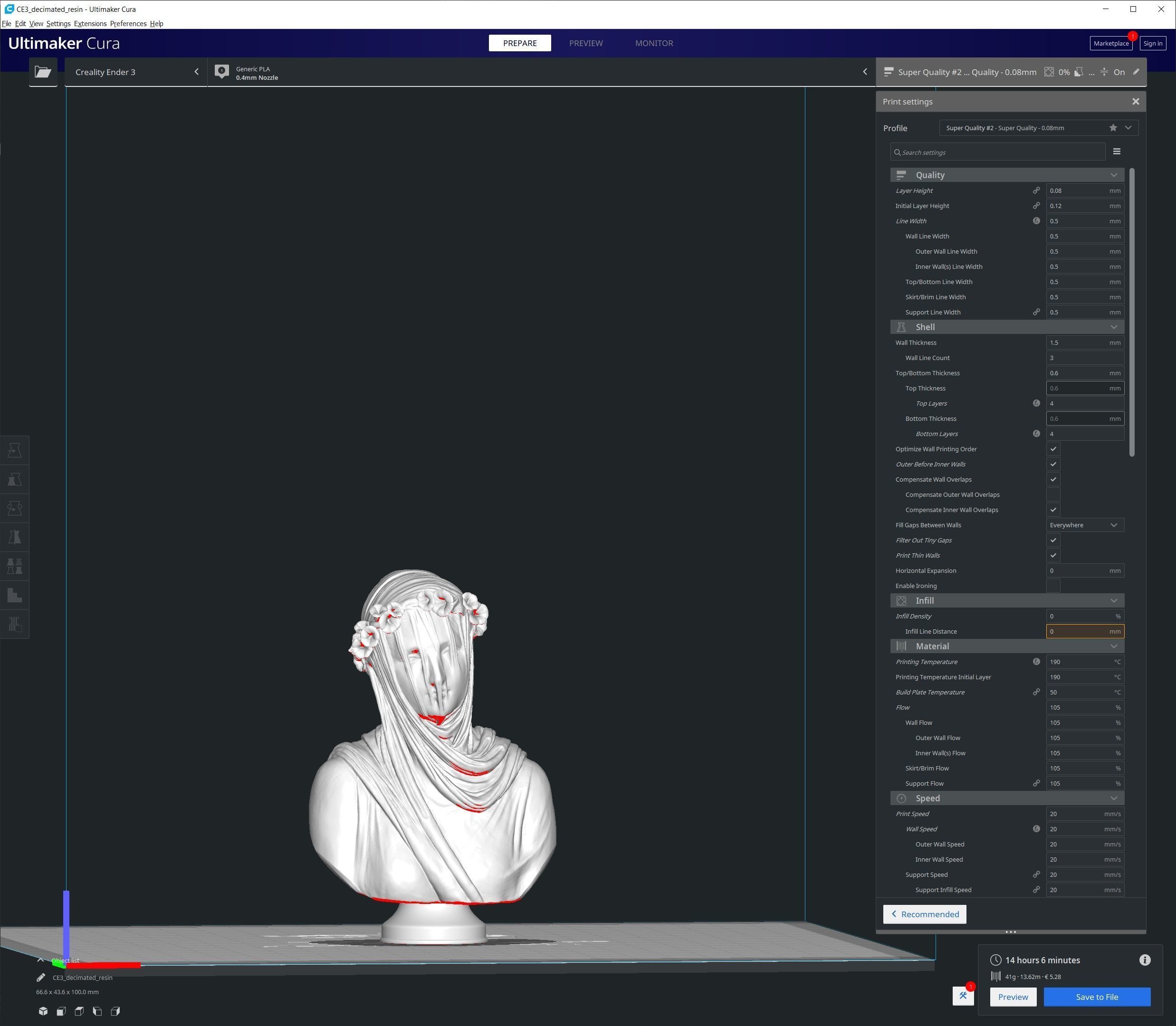
Task: Open the Profile dropdown
Action: (x=1039, y=128)
